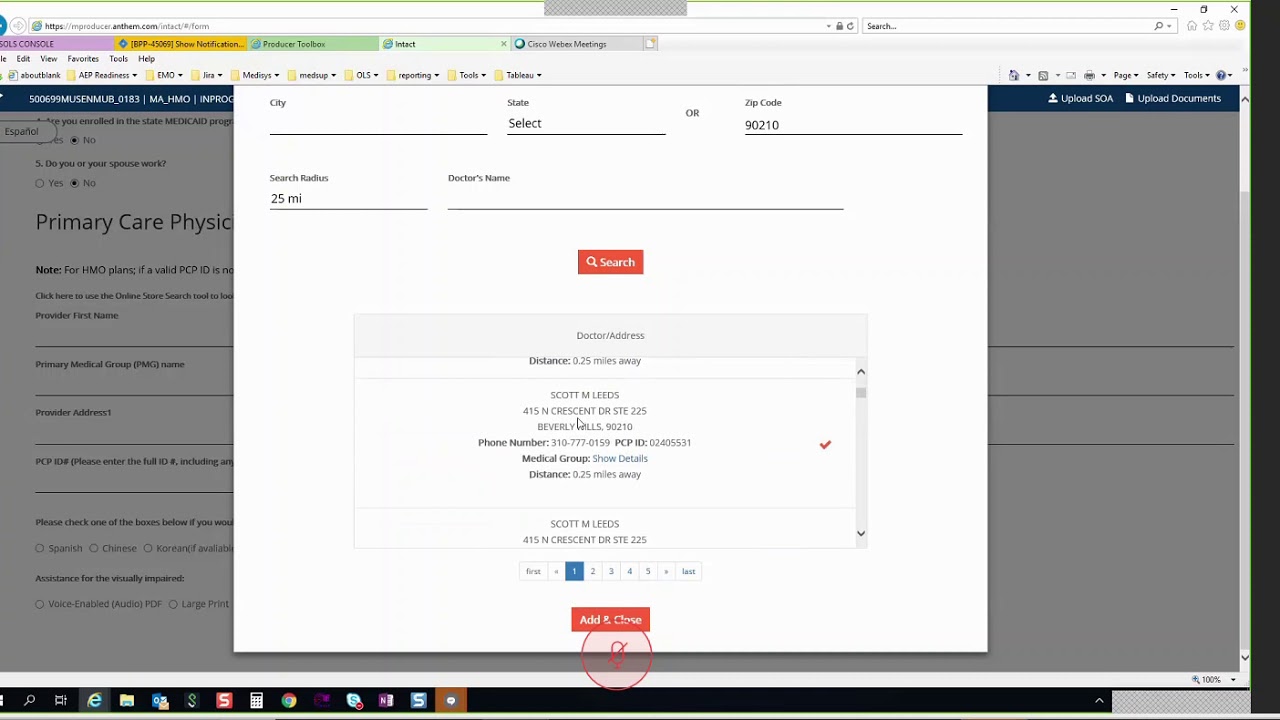
Task: Open the zoom level 100% dropdown
Action: (x=1233, y=680)
